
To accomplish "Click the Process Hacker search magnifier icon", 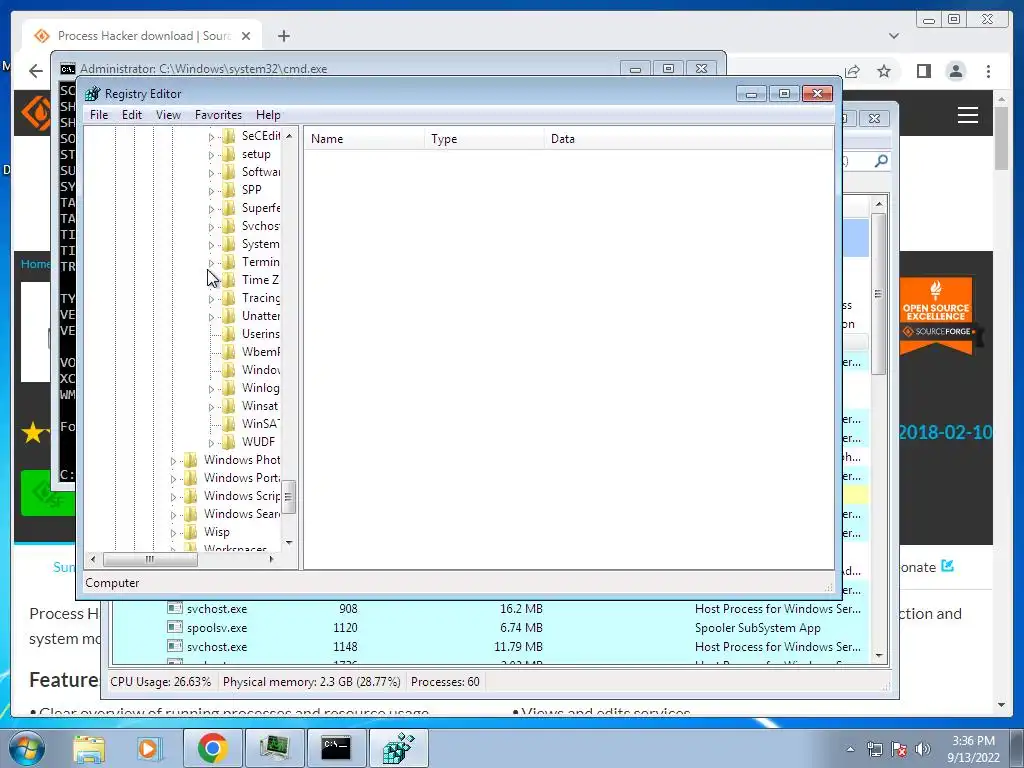I will point(881,161).
